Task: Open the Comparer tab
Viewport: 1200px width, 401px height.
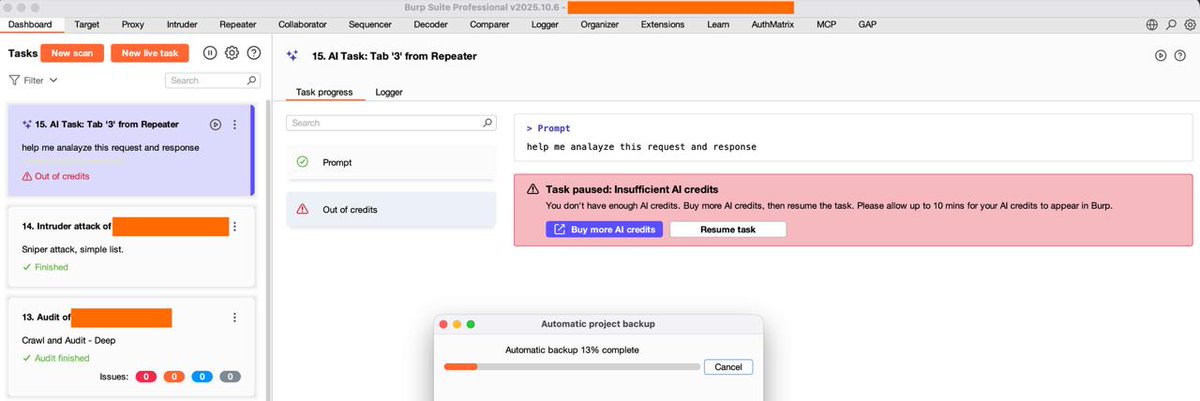Action: tap(488, 24)
